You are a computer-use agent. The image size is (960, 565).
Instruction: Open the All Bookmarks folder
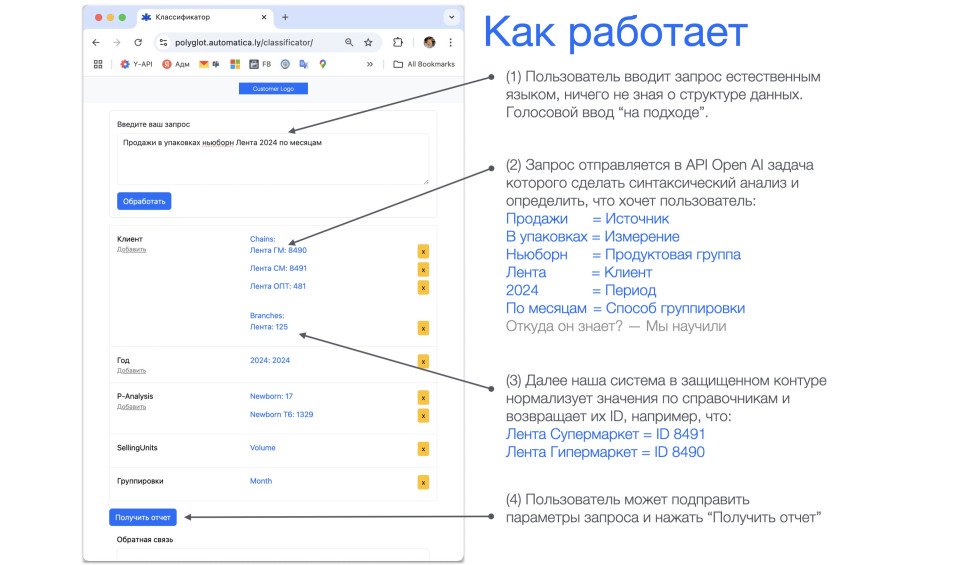point(424,64)
